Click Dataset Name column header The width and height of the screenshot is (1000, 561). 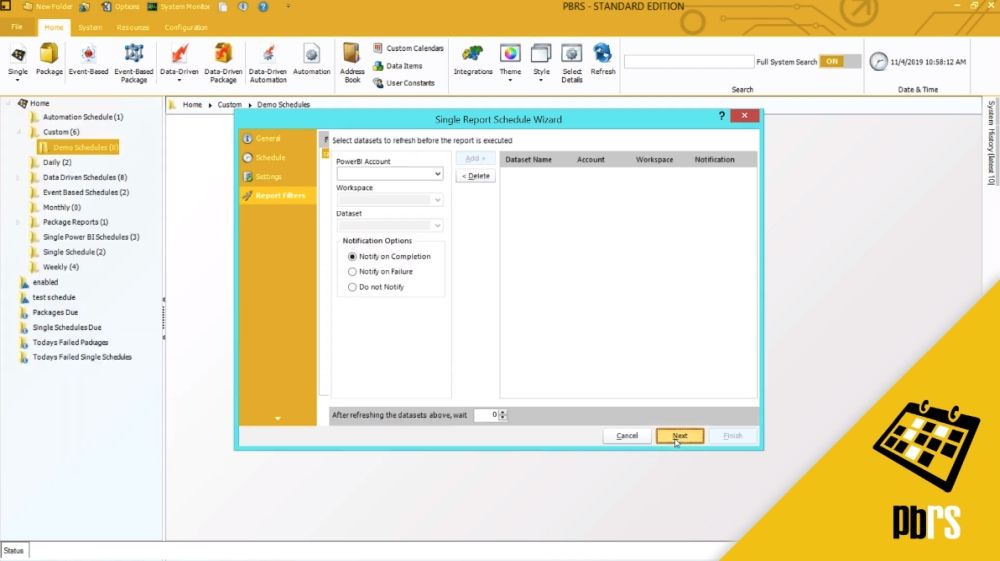click(x=528, y=159)
